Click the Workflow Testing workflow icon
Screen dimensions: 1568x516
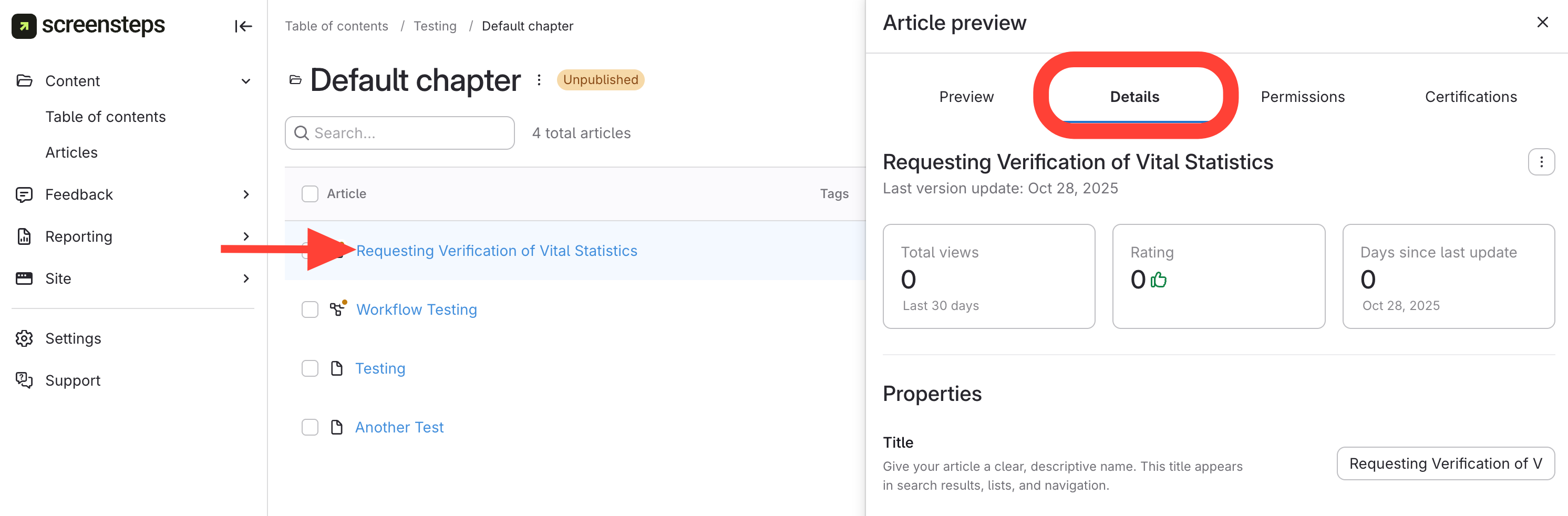click(337, 309)
